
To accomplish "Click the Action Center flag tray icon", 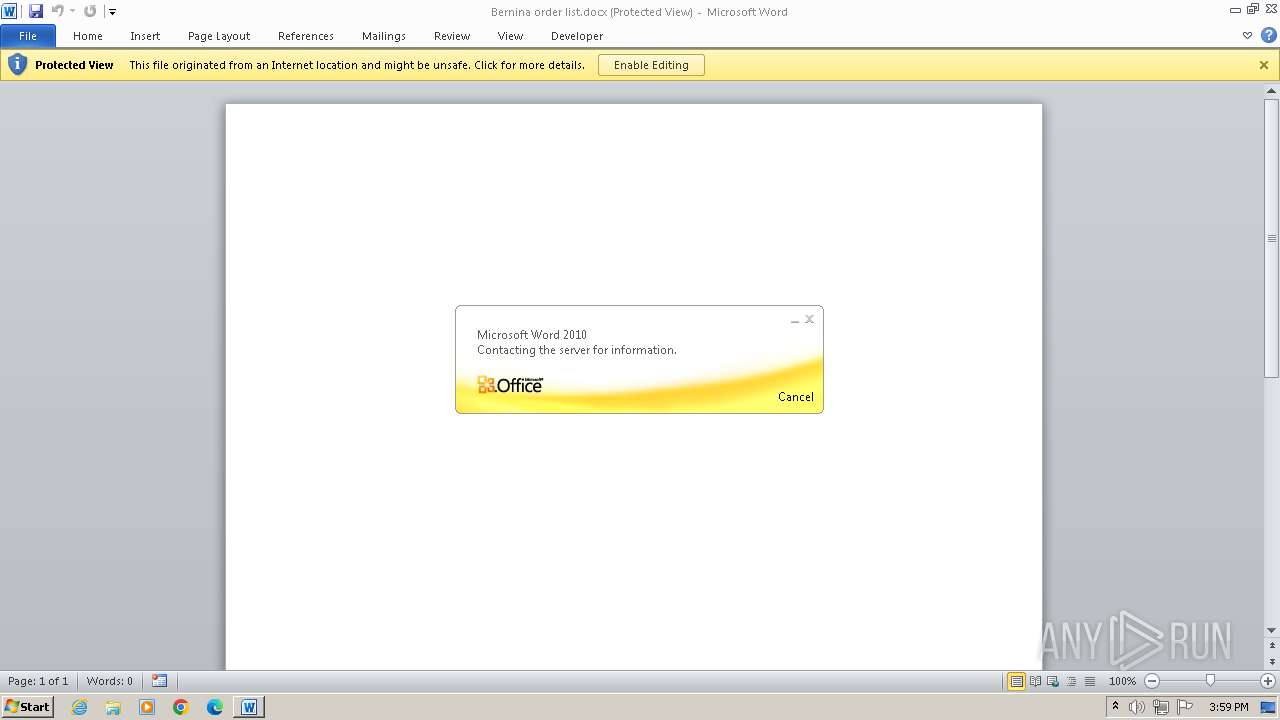I will coord(1185,707).
